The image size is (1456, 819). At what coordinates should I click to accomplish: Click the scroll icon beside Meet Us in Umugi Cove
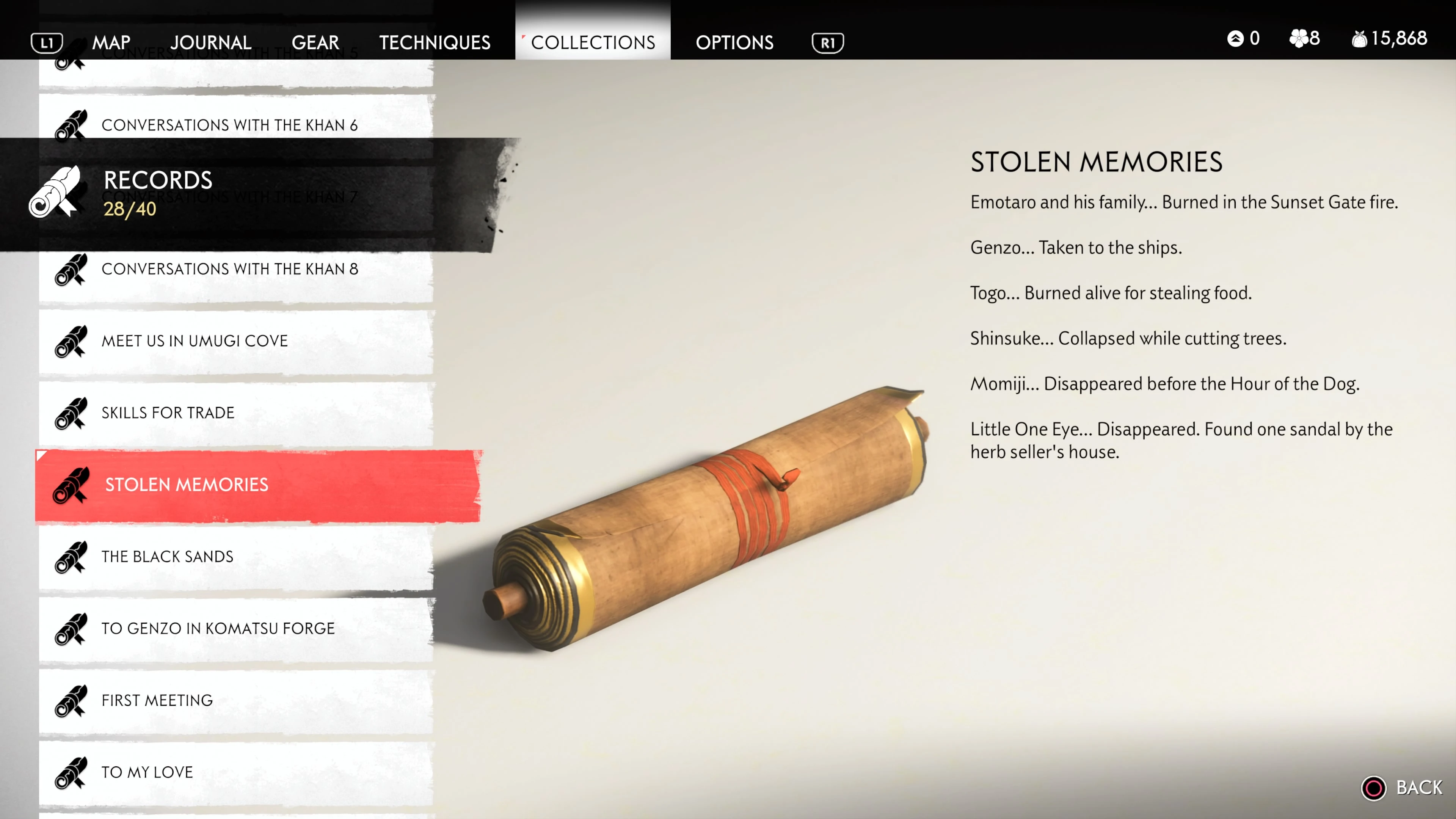71,341
